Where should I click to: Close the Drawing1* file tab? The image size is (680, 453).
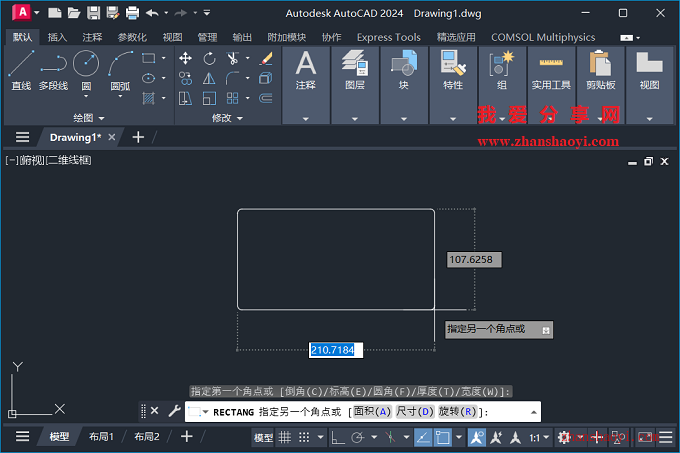[112, 137]
